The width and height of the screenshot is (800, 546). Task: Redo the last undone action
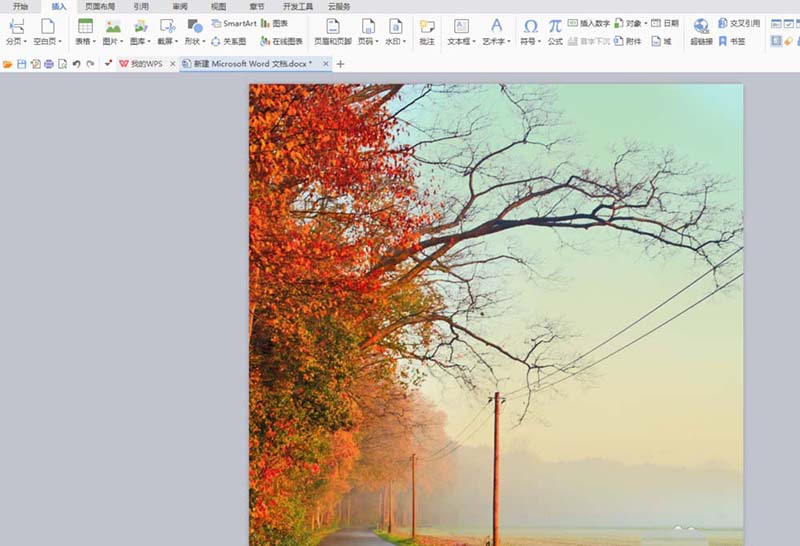click(90, 64)
